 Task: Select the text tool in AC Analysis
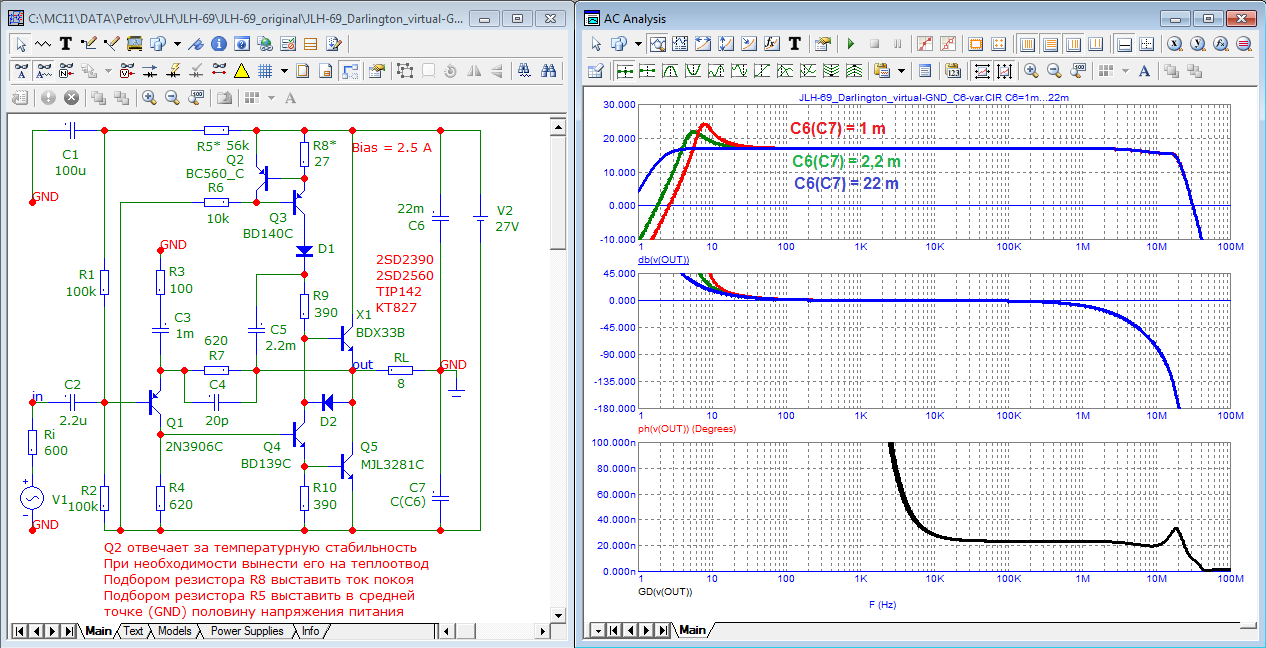tap(795, 44)
